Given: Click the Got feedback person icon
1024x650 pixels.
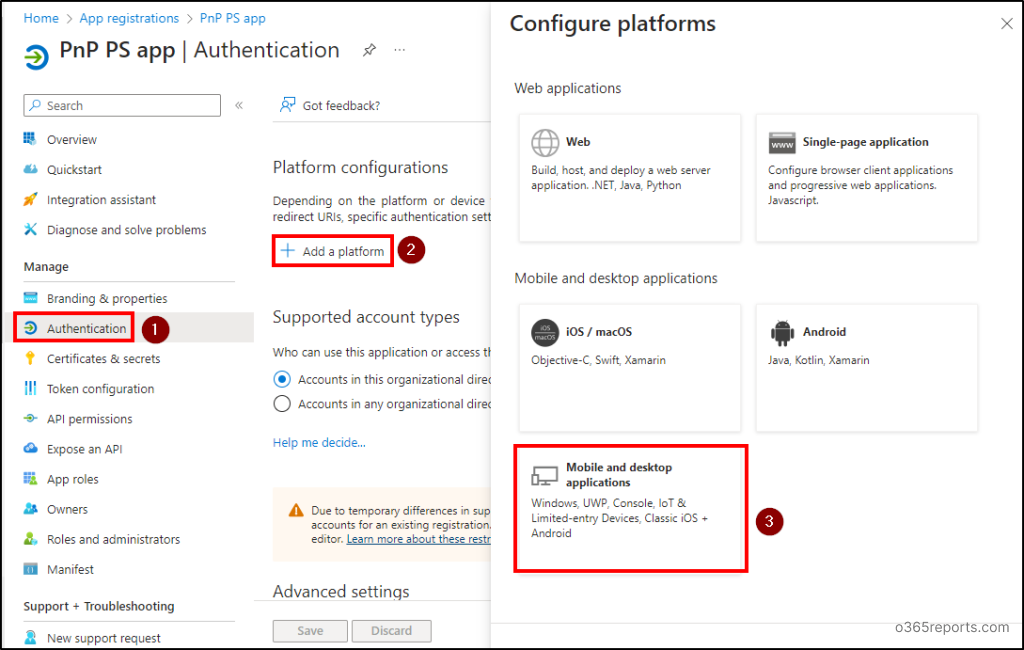Looking at the screenshot, I should pos(287,105).
